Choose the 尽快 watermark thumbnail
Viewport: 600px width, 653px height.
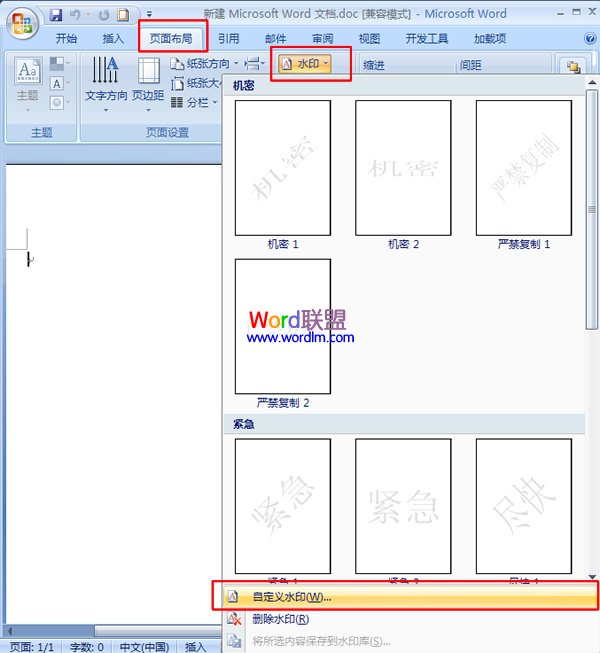(524, 506)
